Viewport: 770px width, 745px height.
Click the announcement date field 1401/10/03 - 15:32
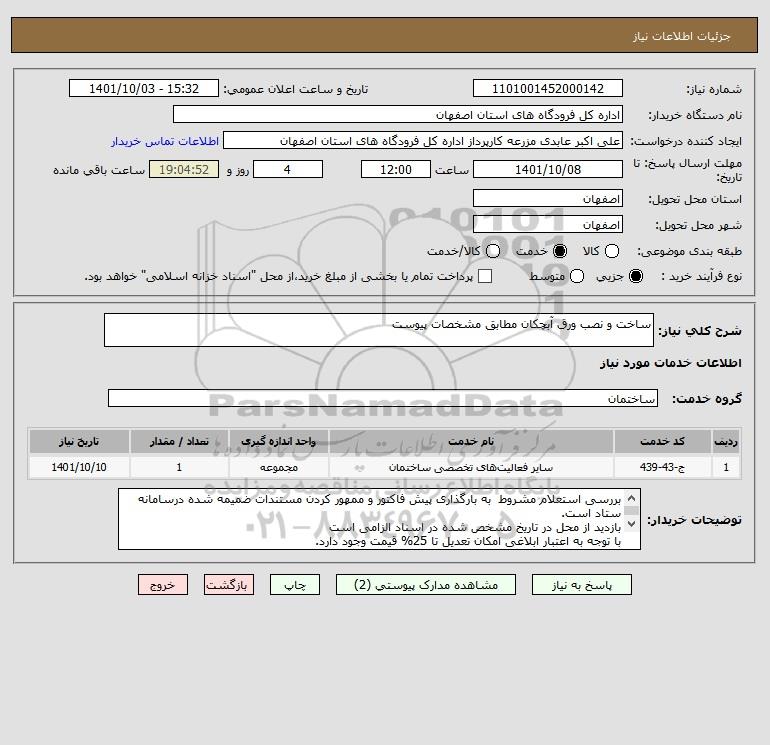click(x=144, y=88)
